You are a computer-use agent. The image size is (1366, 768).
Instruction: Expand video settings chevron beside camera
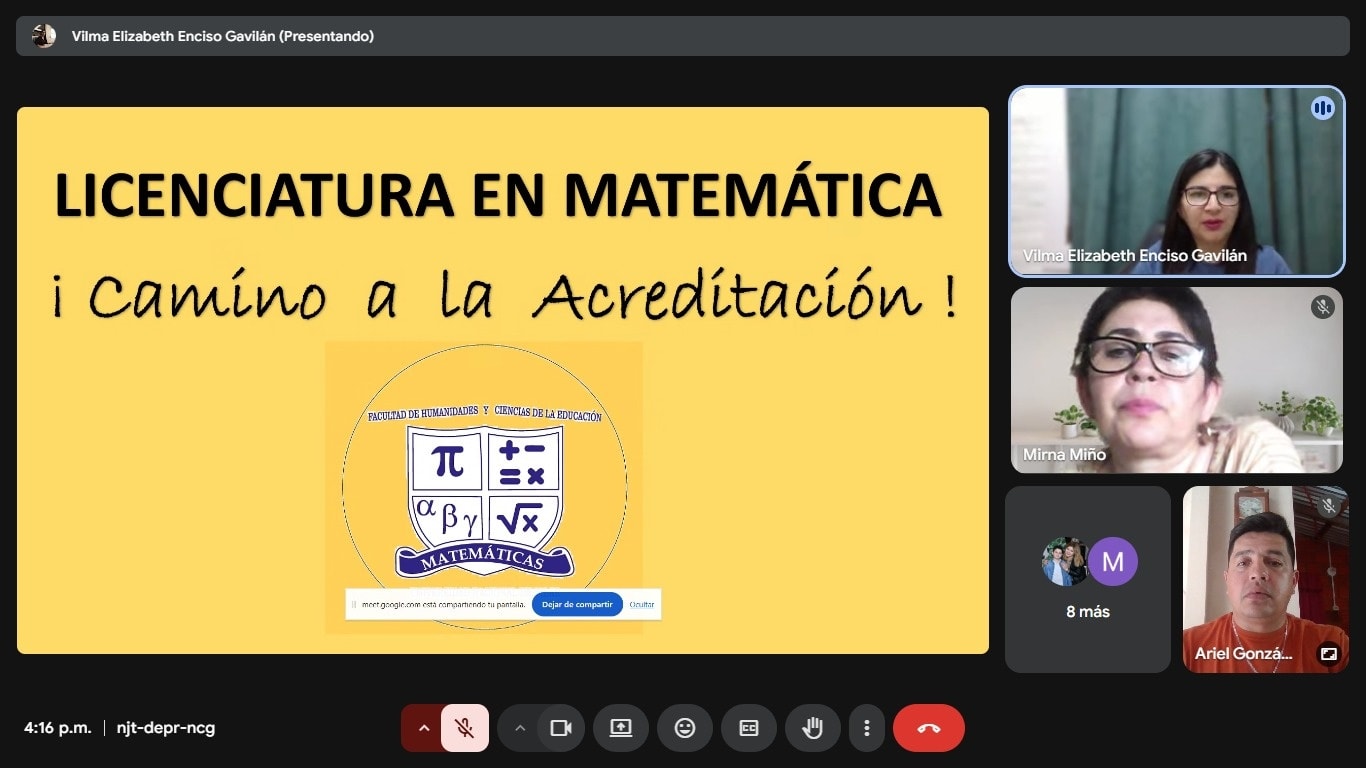[x=519, y=728]
